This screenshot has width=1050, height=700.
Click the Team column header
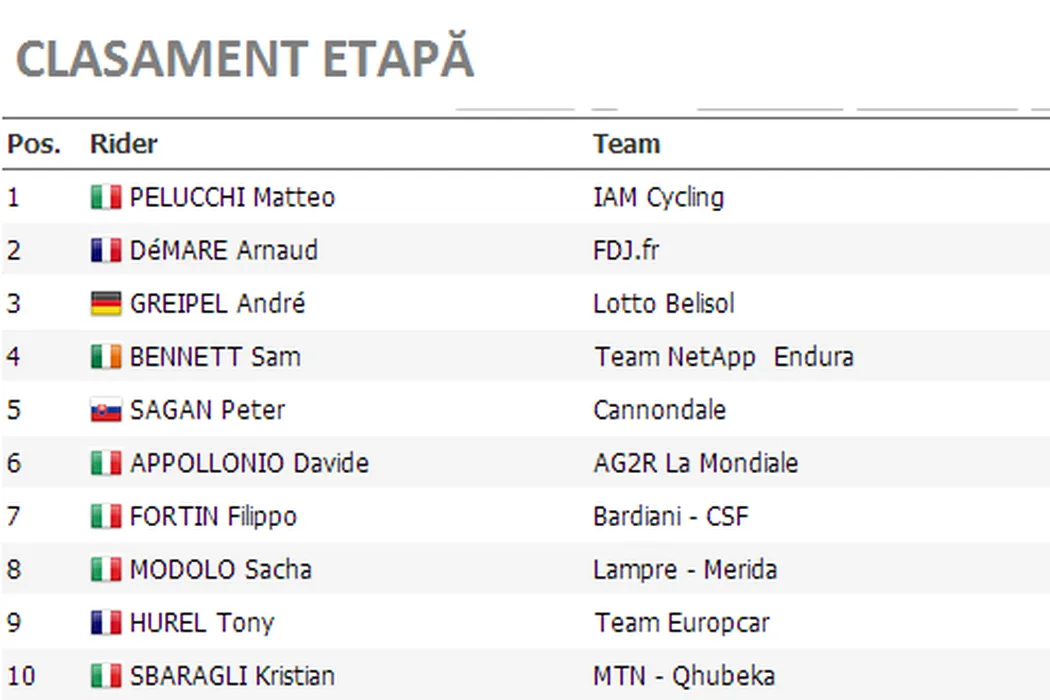coord(626,144)
